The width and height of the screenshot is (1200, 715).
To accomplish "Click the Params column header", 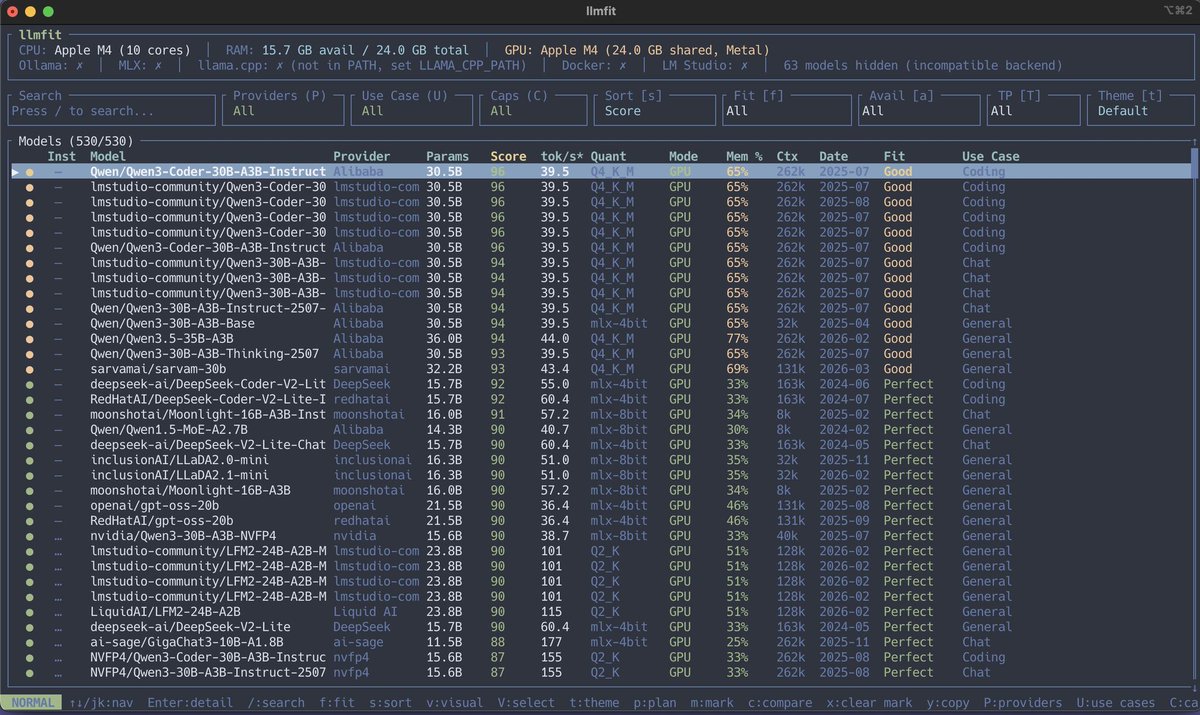I will [447, 156].
